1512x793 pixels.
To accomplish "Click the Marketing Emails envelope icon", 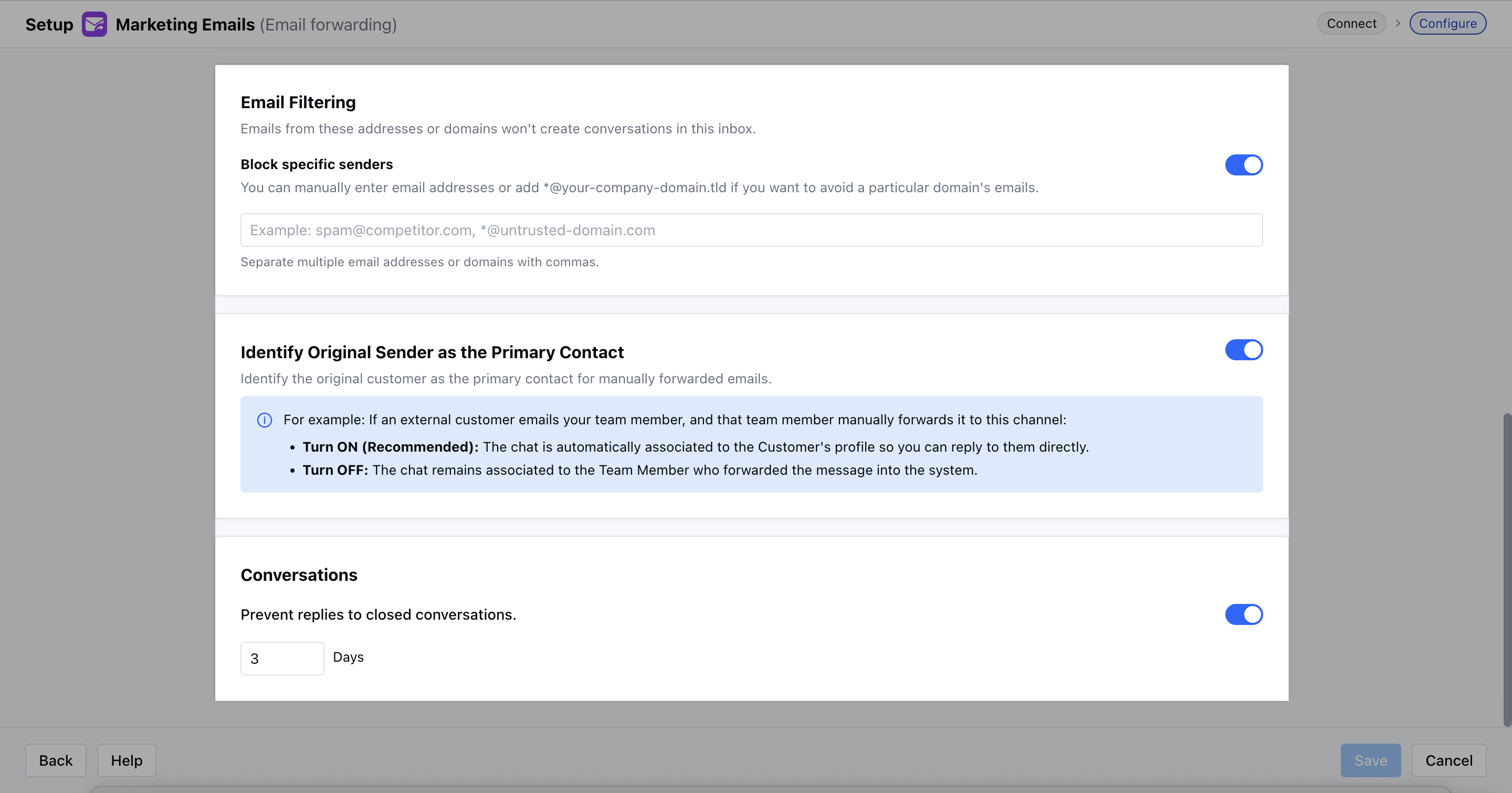I will [x=94, y=24].
